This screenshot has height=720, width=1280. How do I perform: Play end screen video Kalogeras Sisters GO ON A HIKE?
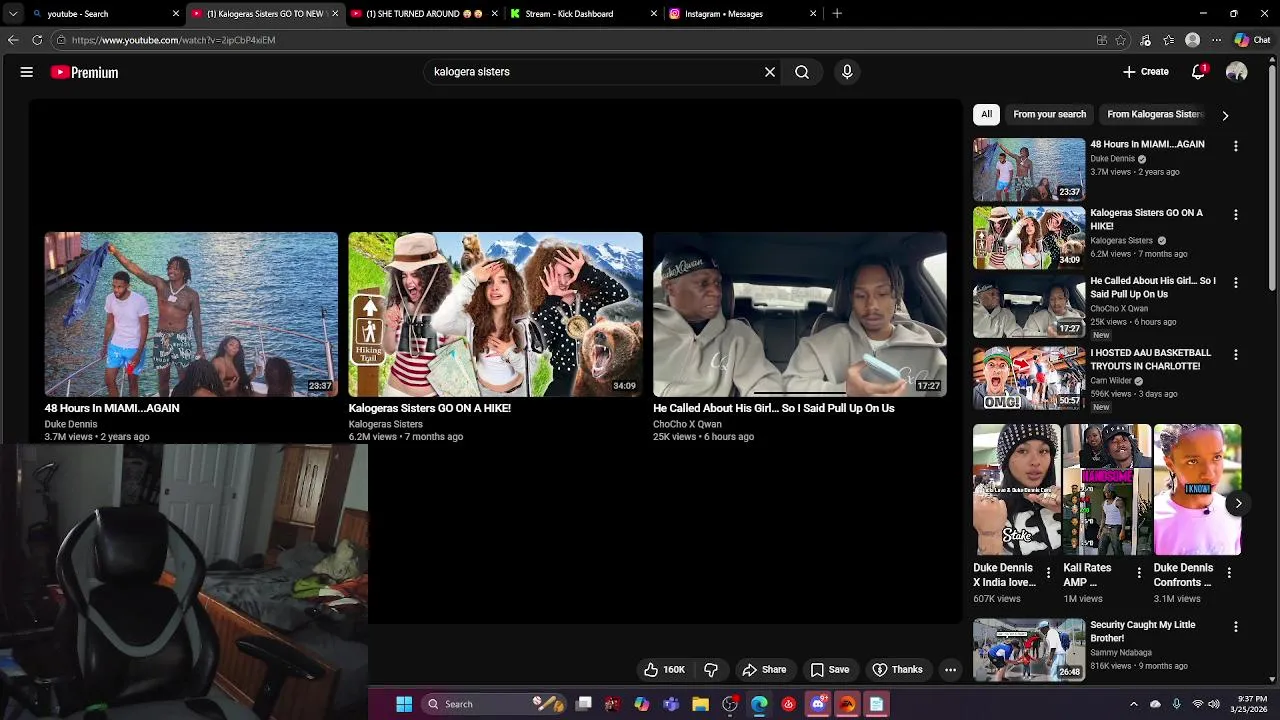(x=495, y=314)
